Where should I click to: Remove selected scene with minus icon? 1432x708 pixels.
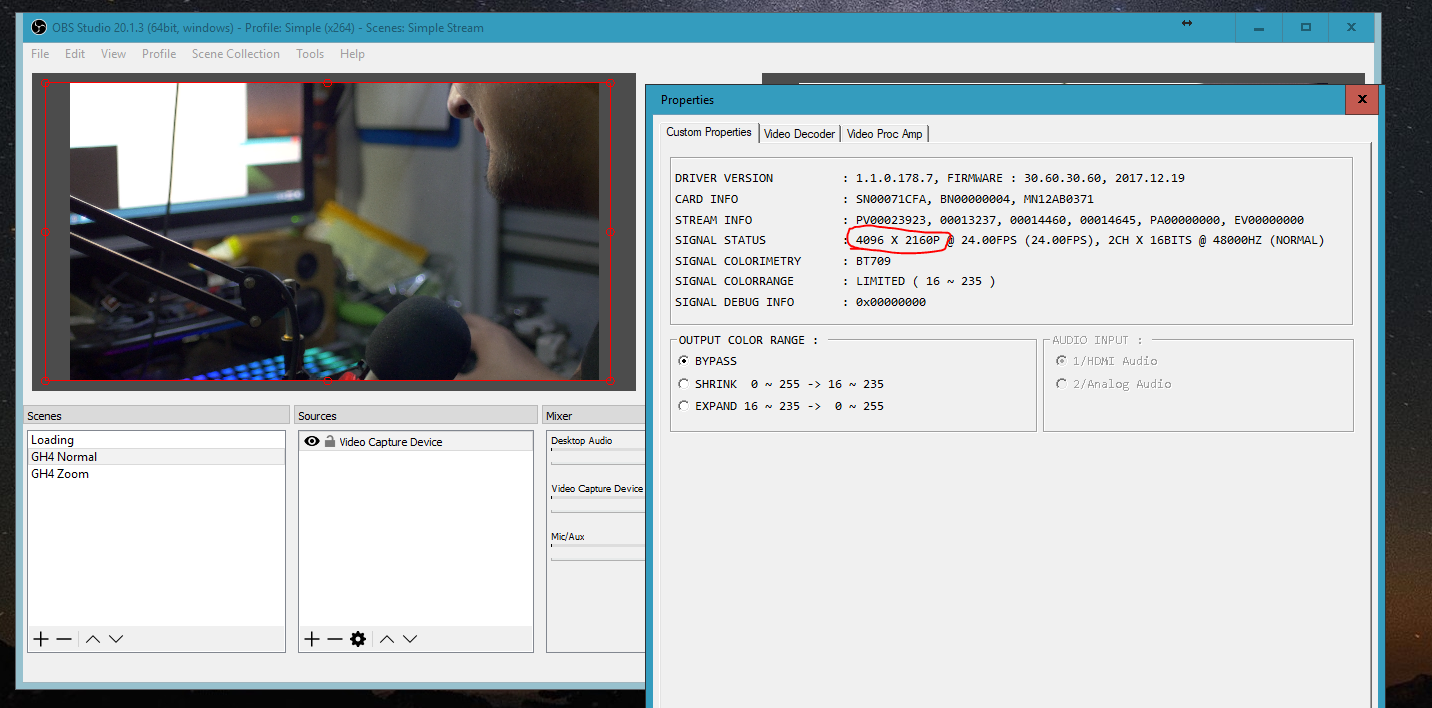click(x=64, y=639)
